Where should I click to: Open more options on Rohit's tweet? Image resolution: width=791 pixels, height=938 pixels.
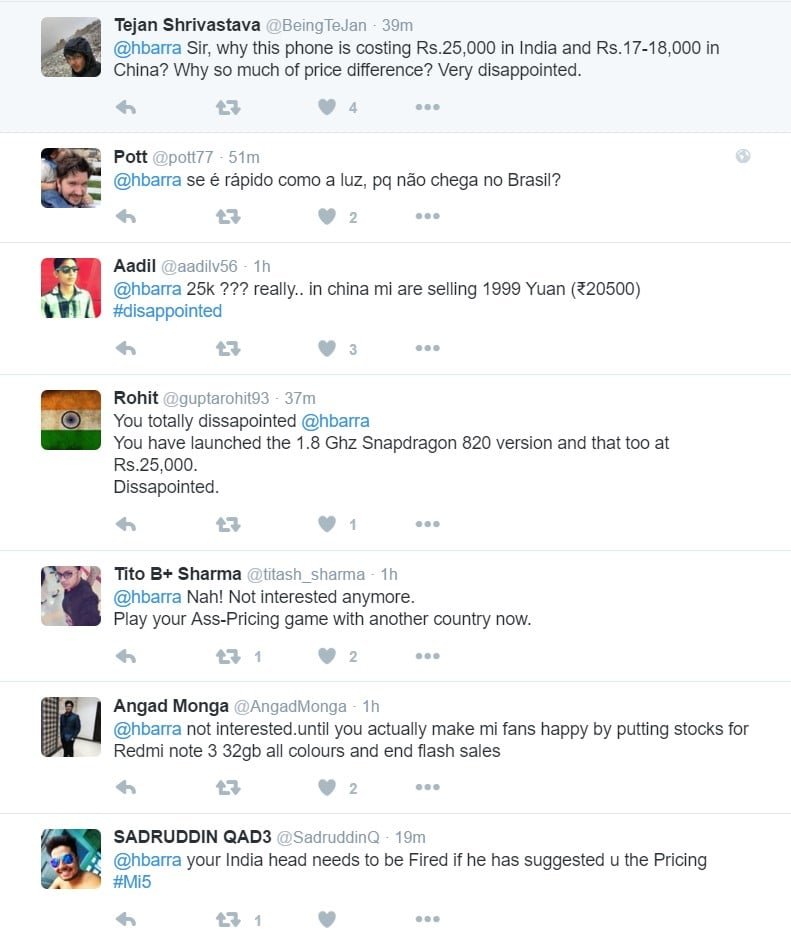tap(427, 524)
